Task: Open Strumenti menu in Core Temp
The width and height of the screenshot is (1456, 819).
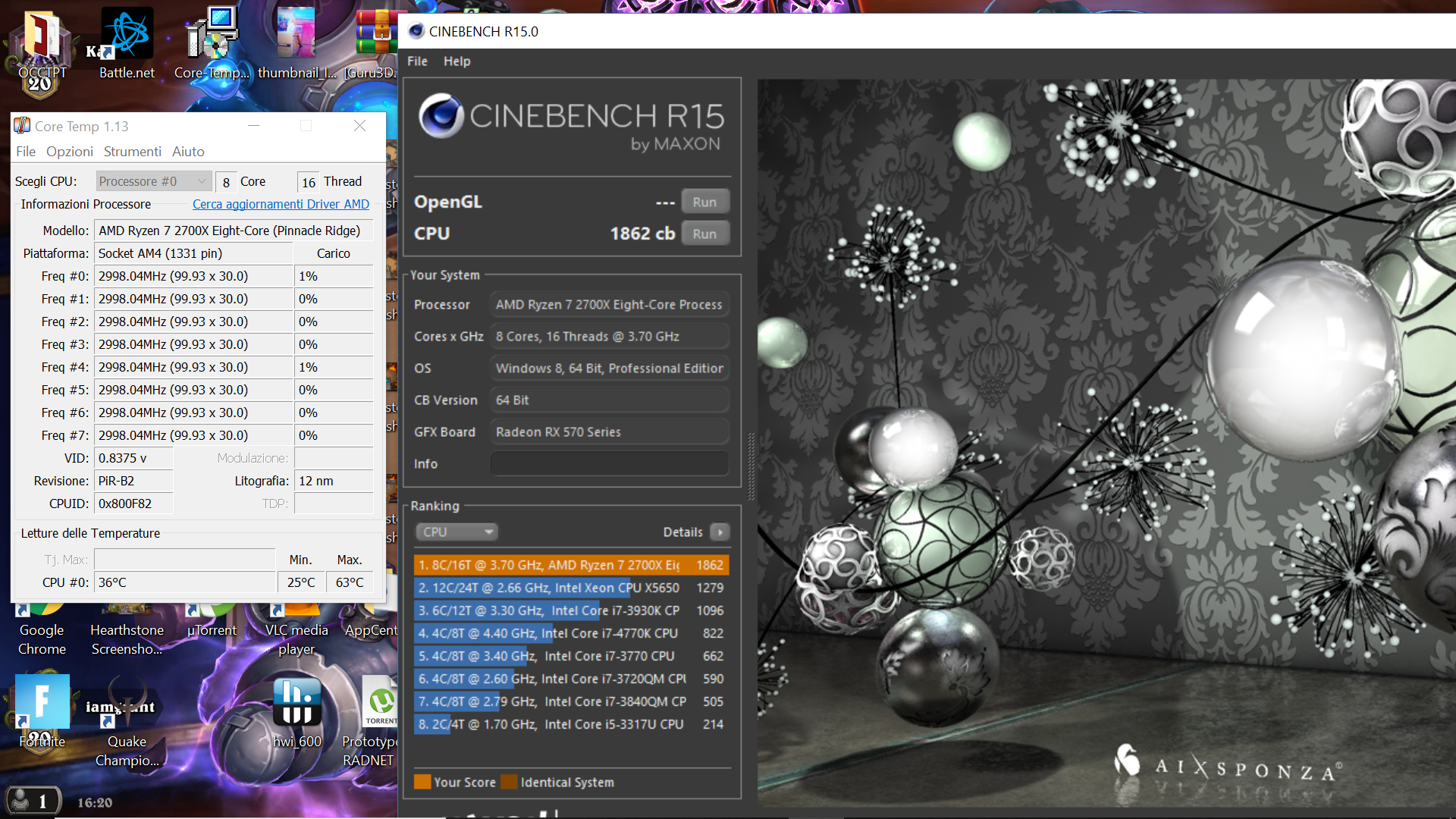Action: (132, 152)
